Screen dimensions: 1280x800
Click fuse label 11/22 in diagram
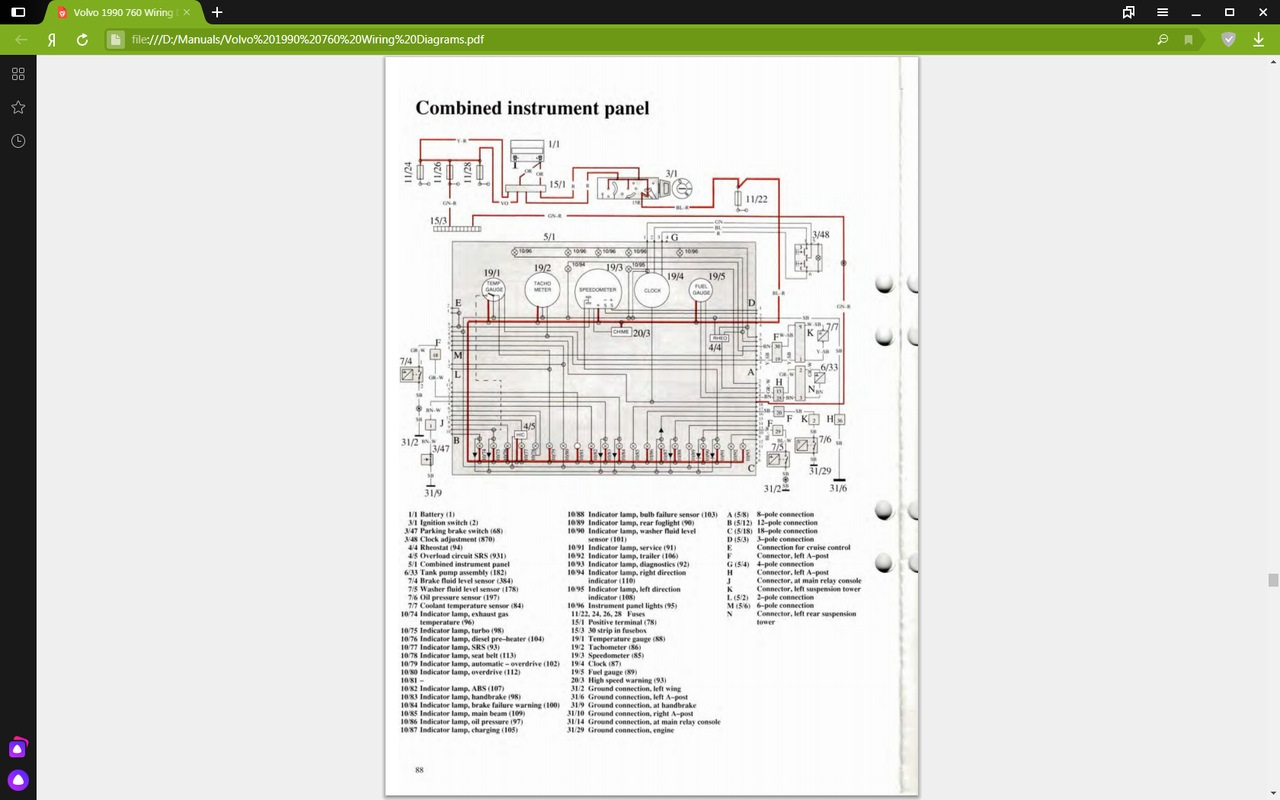tap(759, 199)
